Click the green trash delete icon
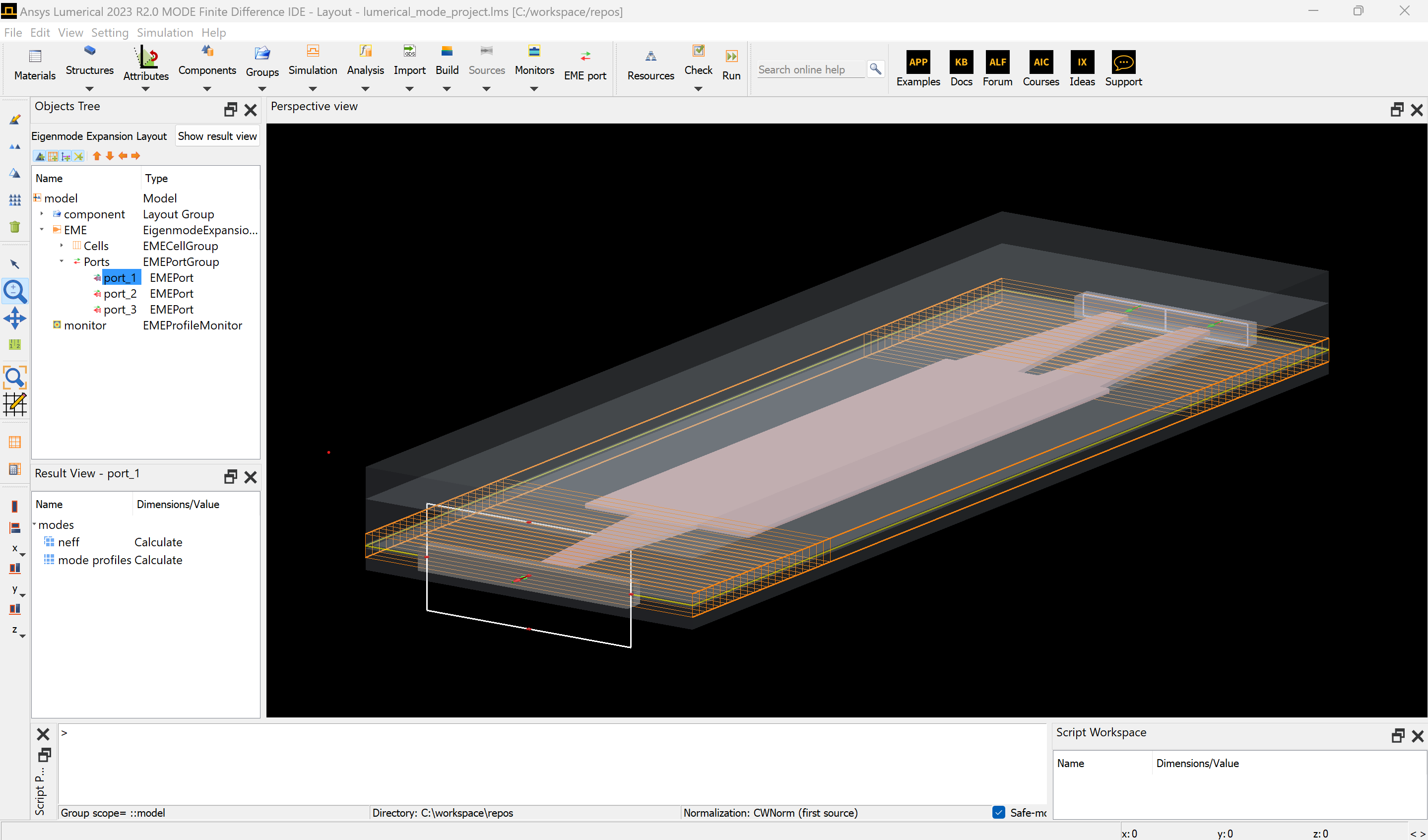The image size is (1428, 840). [15, 227]
